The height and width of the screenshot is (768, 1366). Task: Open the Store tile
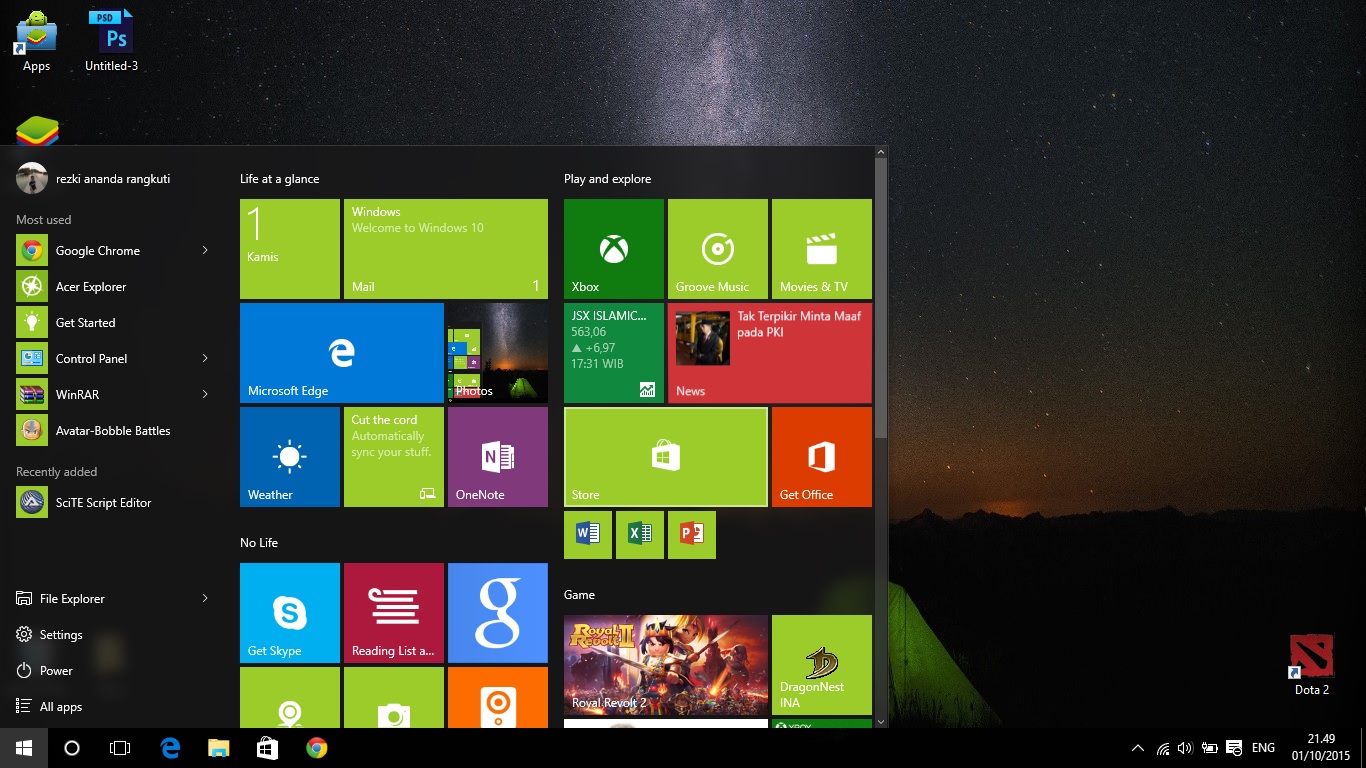coord(665,456)
